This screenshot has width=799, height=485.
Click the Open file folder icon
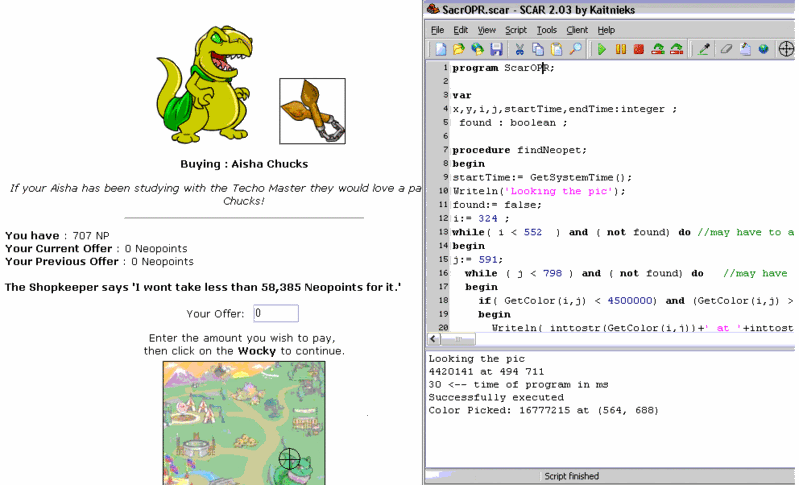coord(458,48)
